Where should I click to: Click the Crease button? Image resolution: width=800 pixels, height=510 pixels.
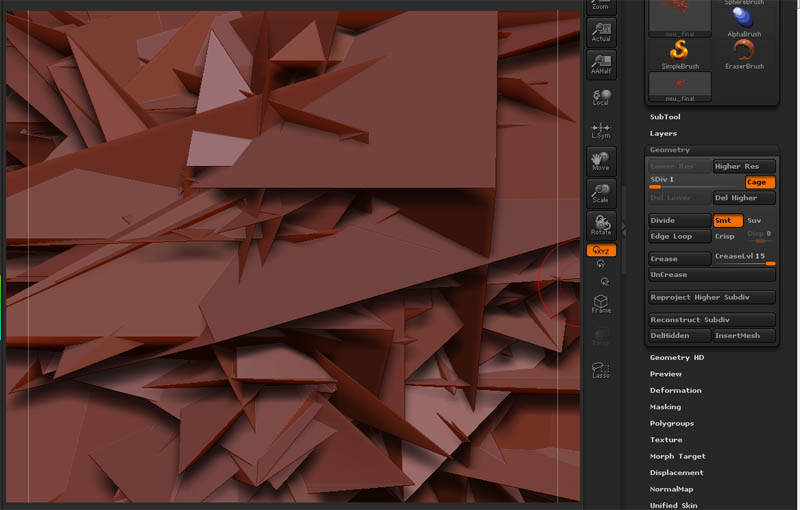click(679, 259)
